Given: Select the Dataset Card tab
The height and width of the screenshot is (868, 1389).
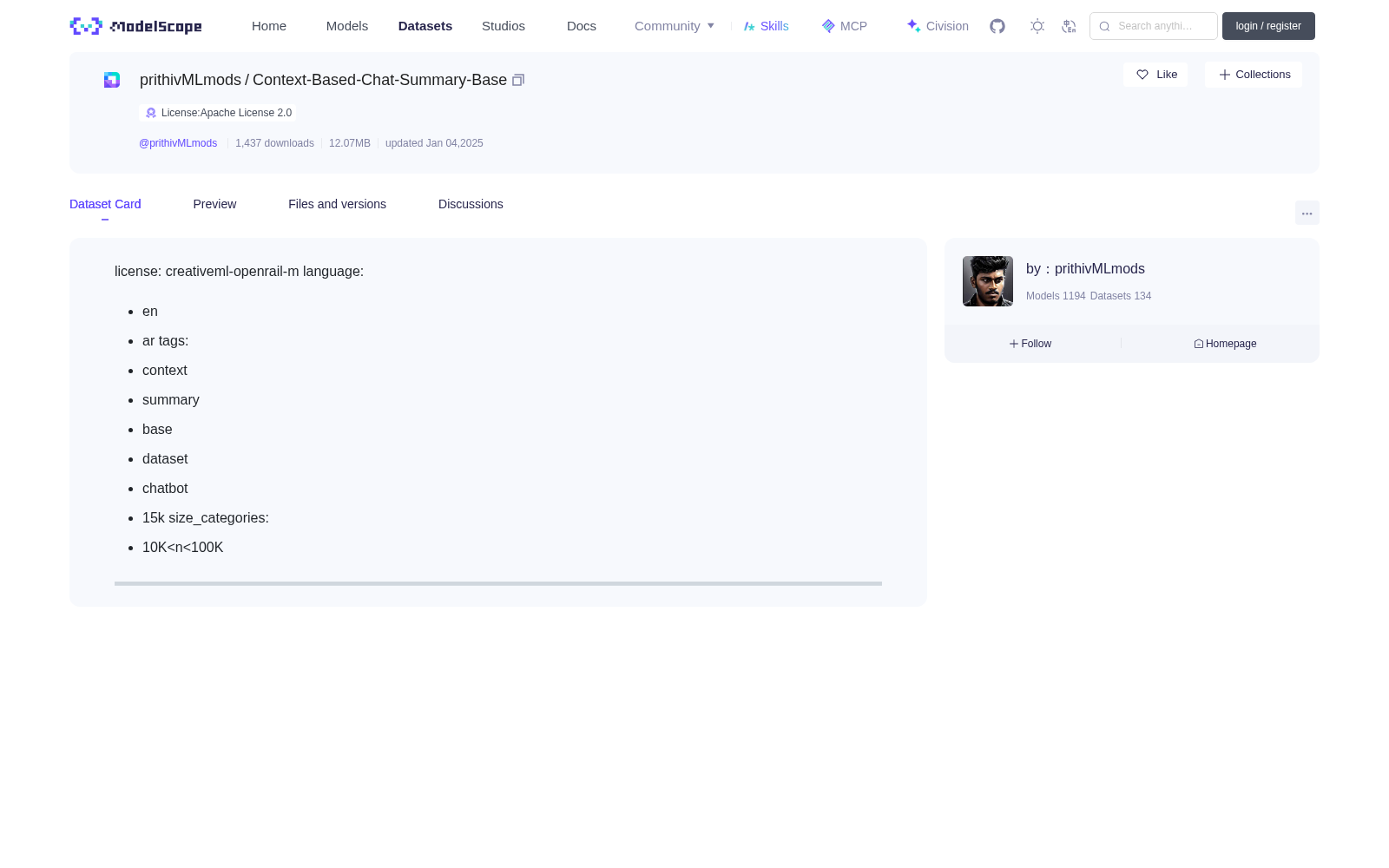Looking at the screenshot, I should pos(105,204).
